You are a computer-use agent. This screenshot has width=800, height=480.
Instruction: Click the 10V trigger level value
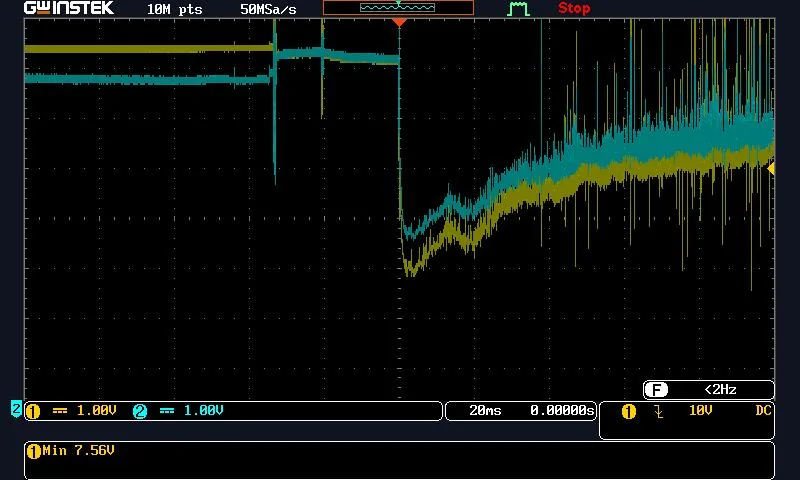click(x=701, y=411)
